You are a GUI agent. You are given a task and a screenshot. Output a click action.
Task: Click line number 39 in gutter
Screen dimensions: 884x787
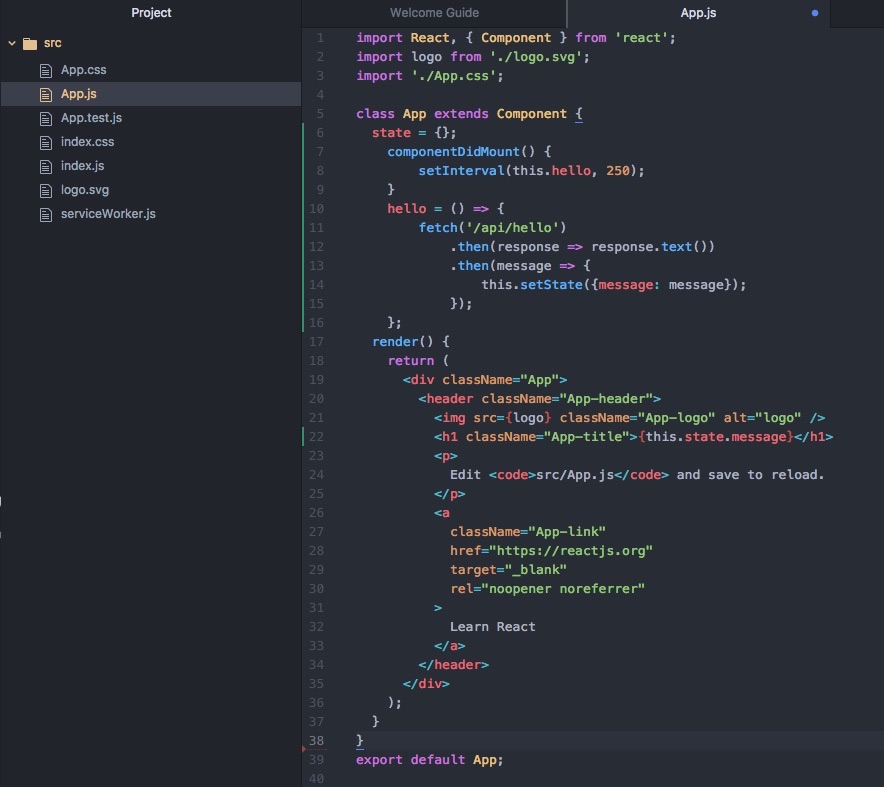(x=316, y=760)
